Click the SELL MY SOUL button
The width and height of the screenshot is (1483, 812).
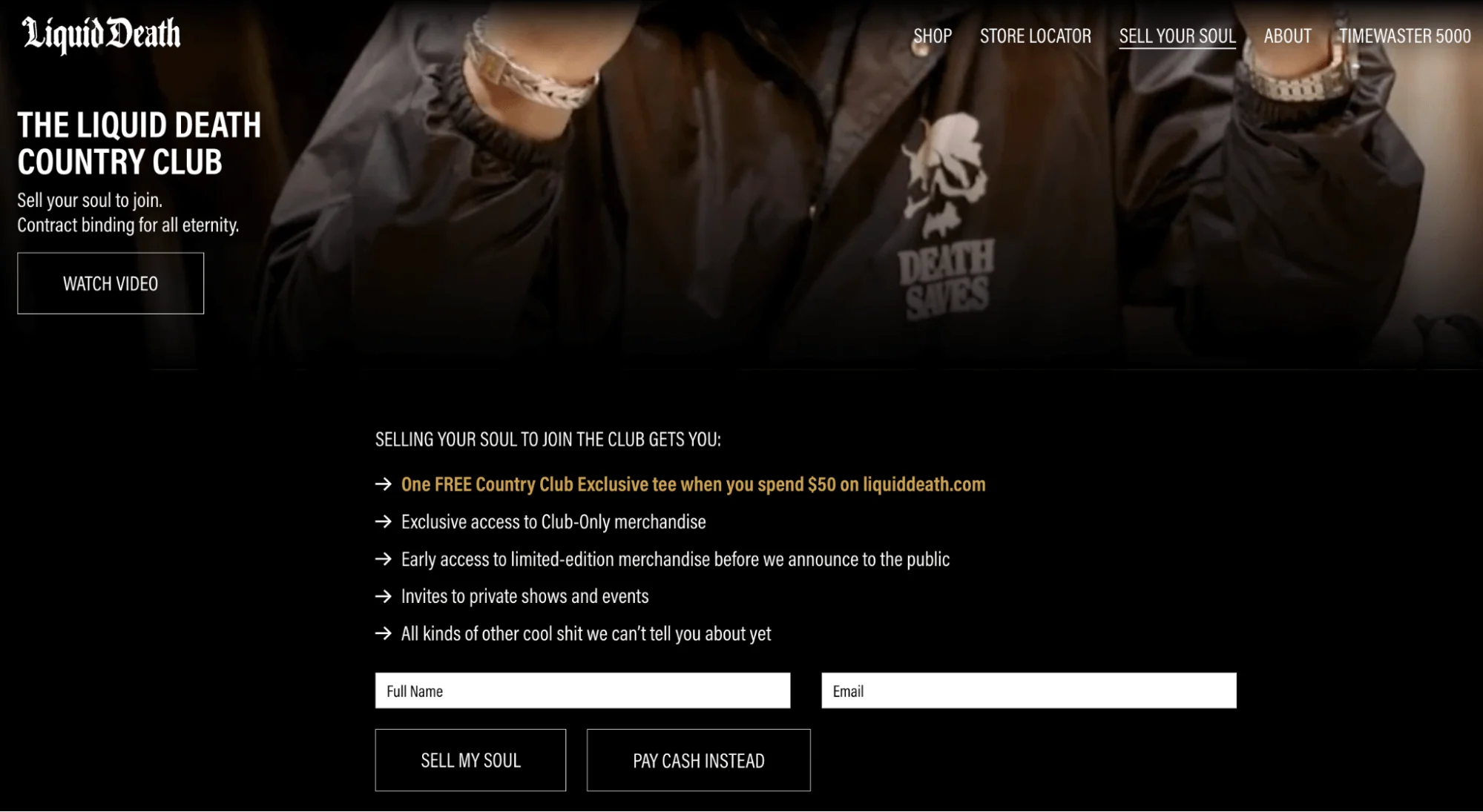click(x=470, y=760)
